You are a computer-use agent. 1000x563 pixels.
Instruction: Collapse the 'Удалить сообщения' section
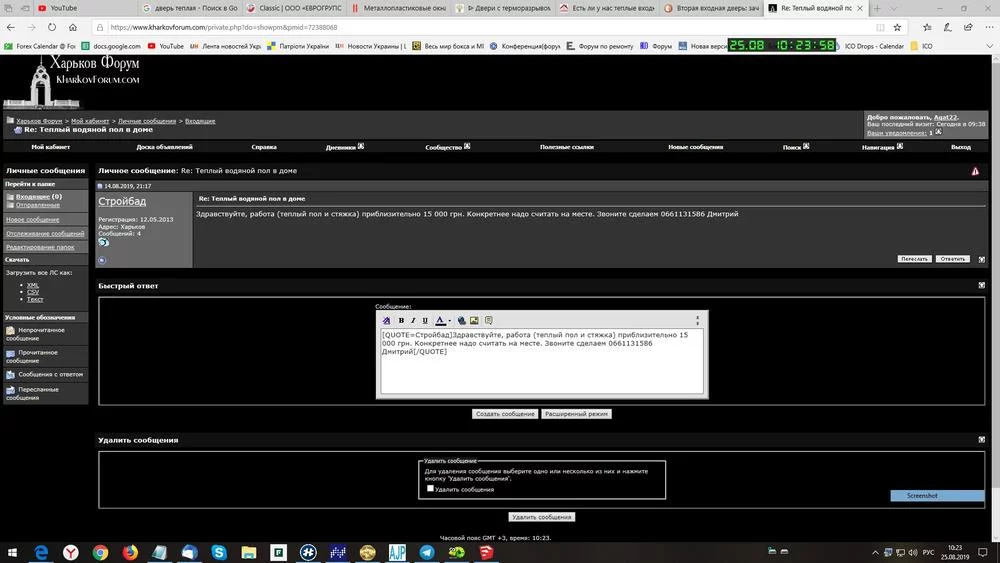(x=982, y=439)
